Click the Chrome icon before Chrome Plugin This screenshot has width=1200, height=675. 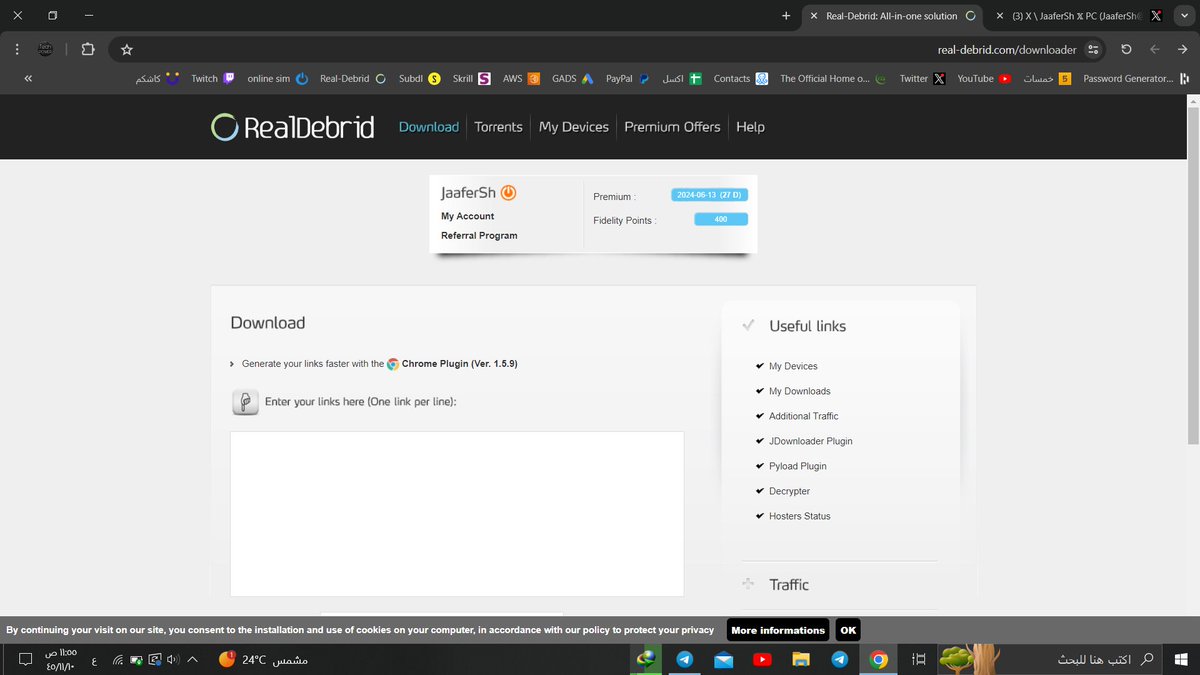pos(393,364)
